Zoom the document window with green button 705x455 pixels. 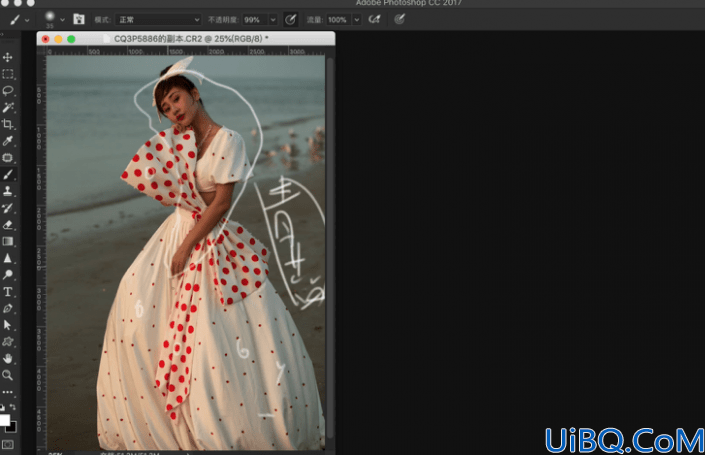point(71,39)
